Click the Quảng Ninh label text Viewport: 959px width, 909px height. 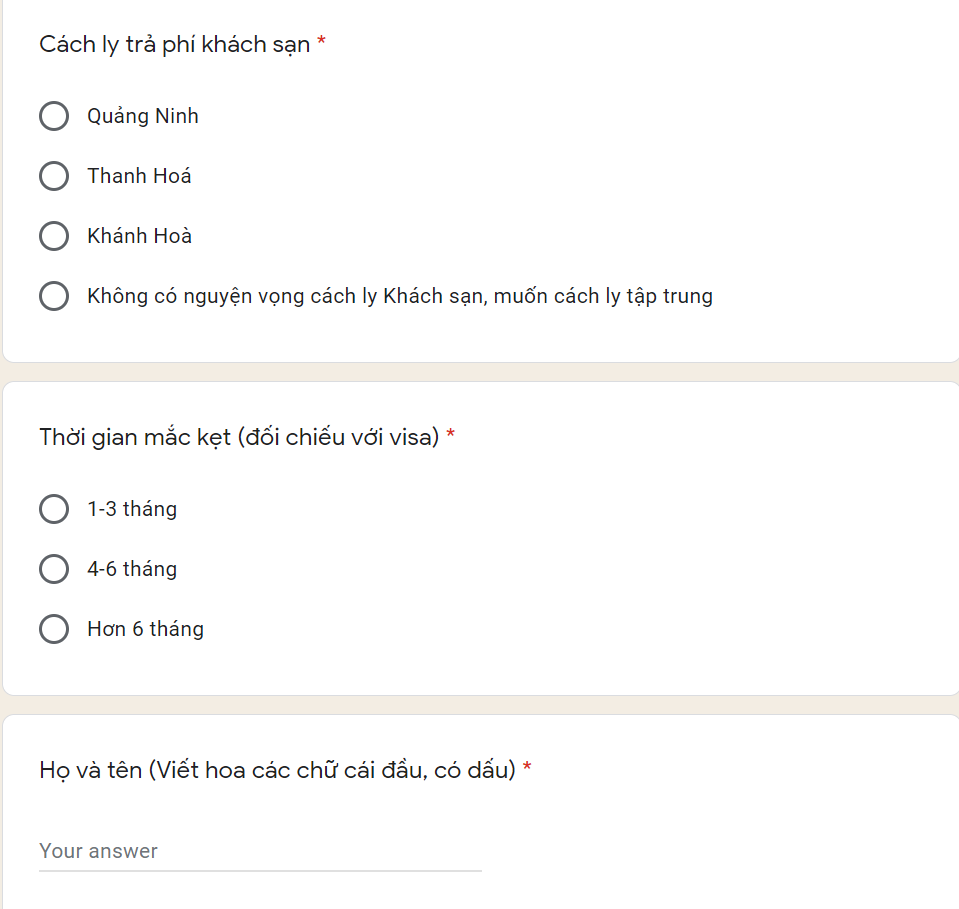143,116
